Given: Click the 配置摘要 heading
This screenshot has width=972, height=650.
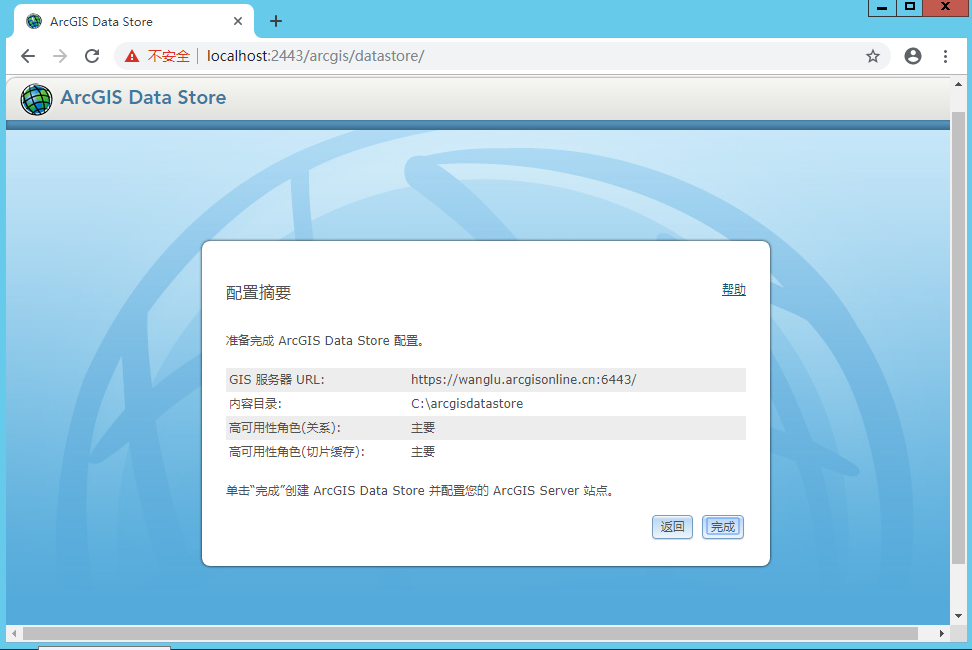Looking at the screenshot, I should pos(258,292).
